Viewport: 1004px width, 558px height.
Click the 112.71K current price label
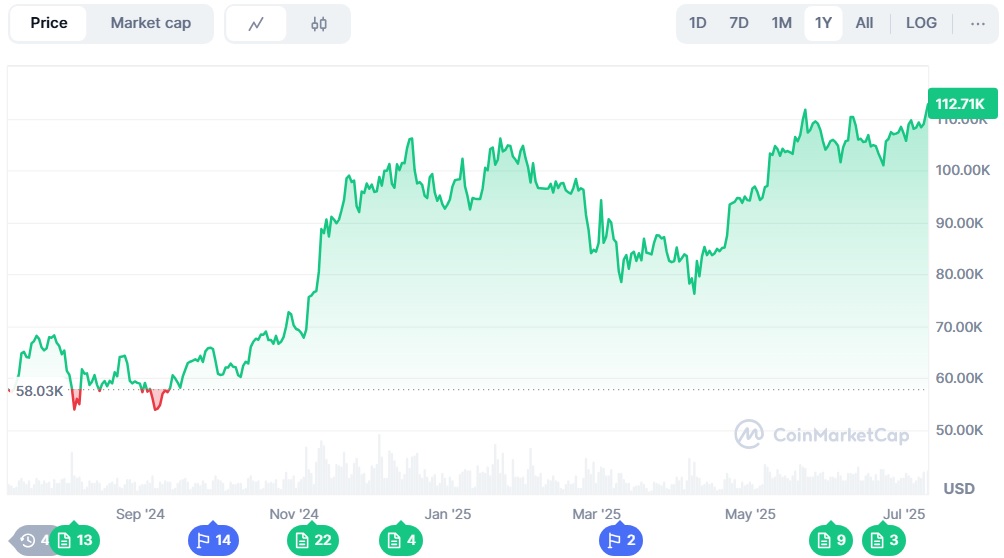point(960,104)
